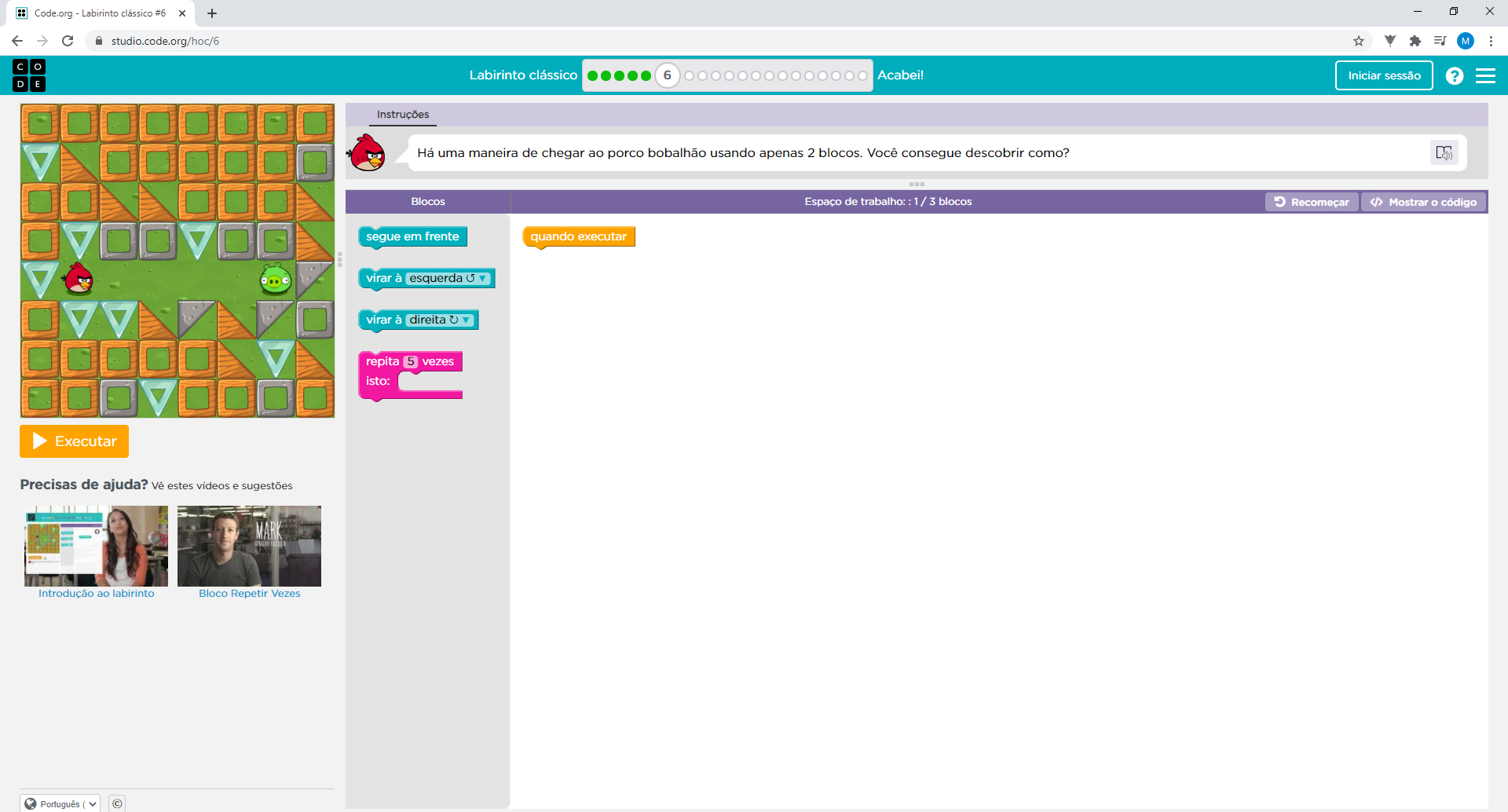This screenshot has width=1508, height=812.
Task: Jump to level 7 dot in the progress bar
Action: click(690, 76)
